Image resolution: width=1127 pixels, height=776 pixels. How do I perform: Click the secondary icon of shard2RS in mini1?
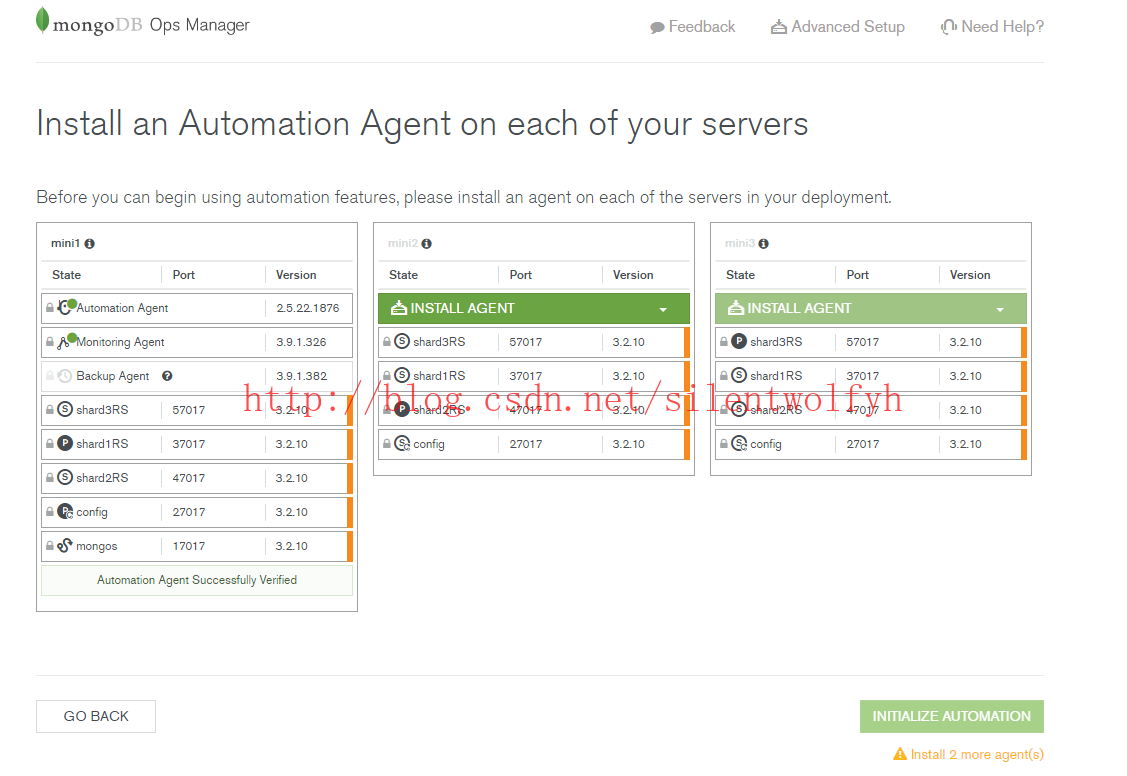click(65, 477)
